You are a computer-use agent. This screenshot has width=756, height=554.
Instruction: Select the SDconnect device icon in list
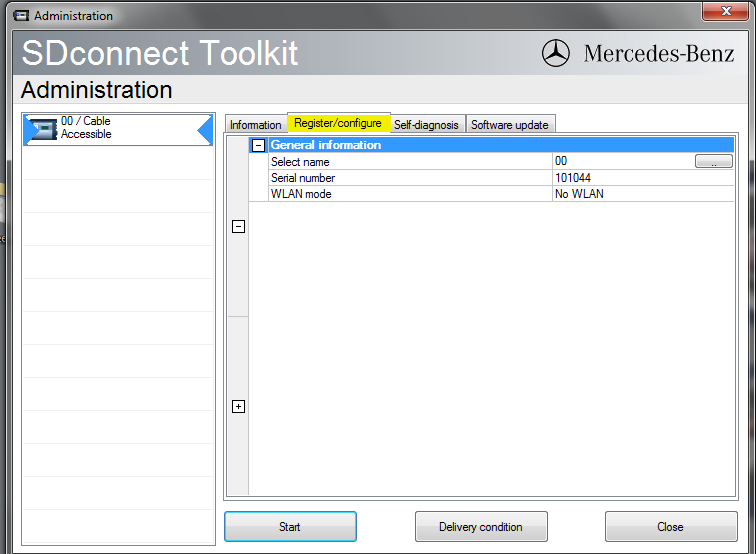tap(41, 129)
